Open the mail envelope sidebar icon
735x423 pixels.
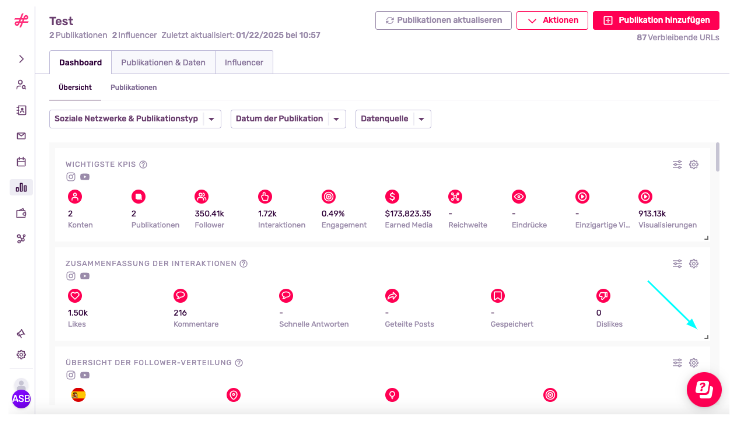(x=21, y=136)
